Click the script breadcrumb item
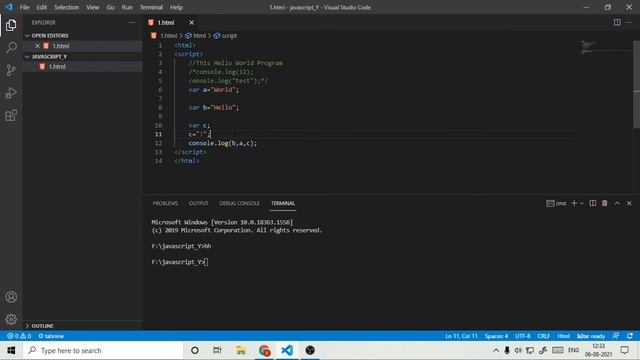Viewport: 640px width, 360px height. click(225, 36)
